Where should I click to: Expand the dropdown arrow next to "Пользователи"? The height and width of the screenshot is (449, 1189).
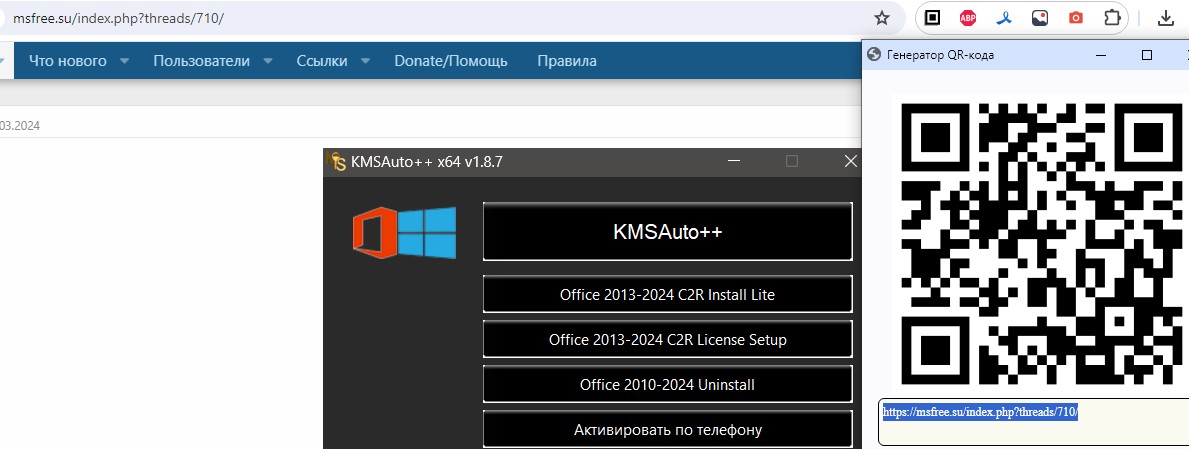(x=268, y=61)
